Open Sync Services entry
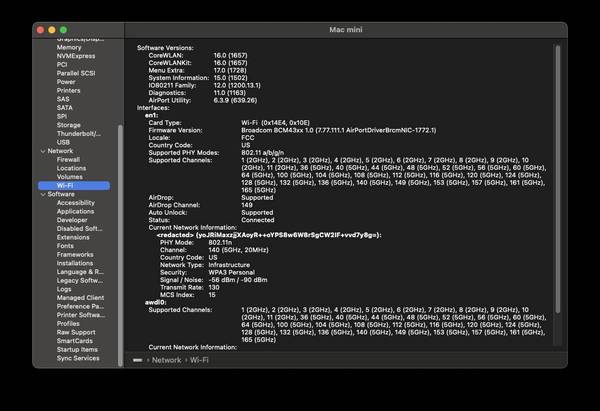Viewport: 600px width, 411px height. (x=78, y=358)
